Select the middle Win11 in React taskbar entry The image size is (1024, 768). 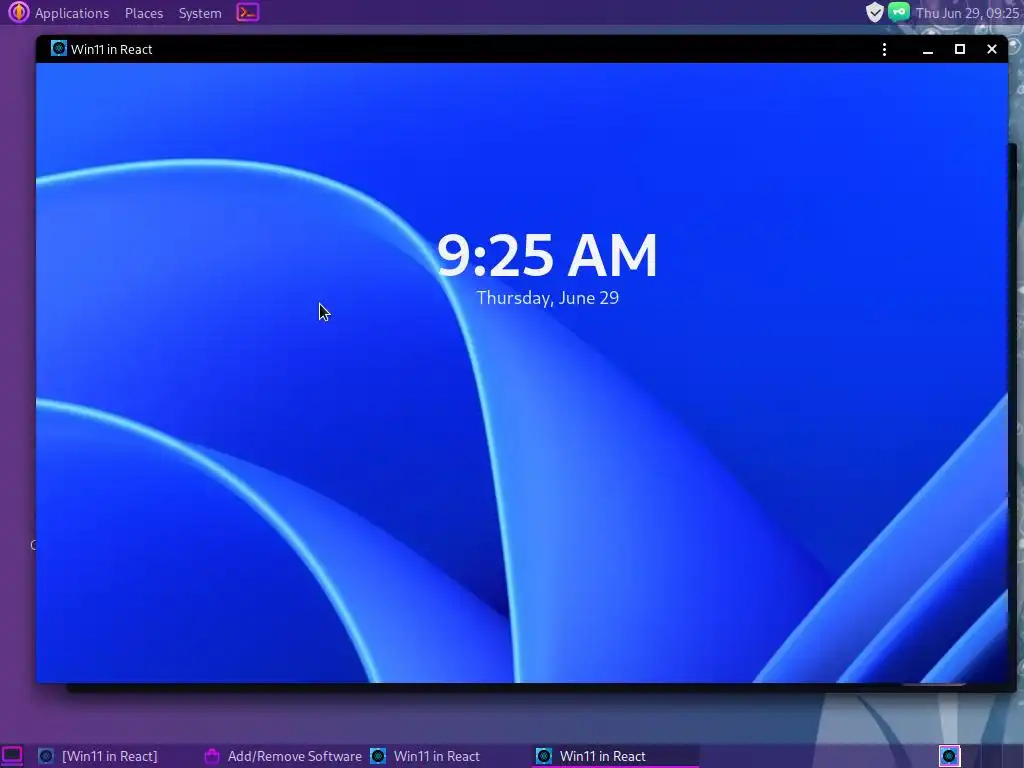449,756
